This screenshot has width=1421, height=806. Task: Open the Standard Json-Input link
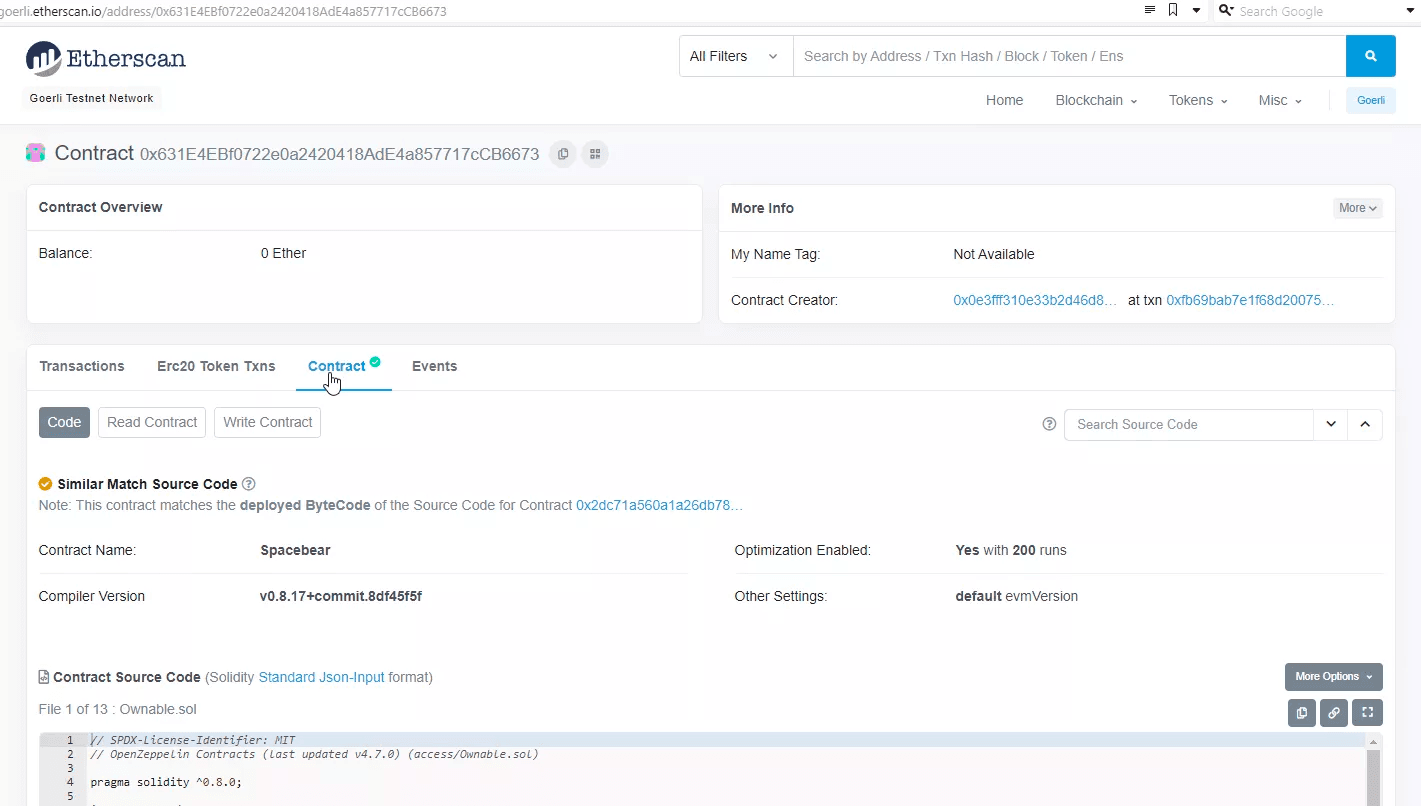coord(321,677)
